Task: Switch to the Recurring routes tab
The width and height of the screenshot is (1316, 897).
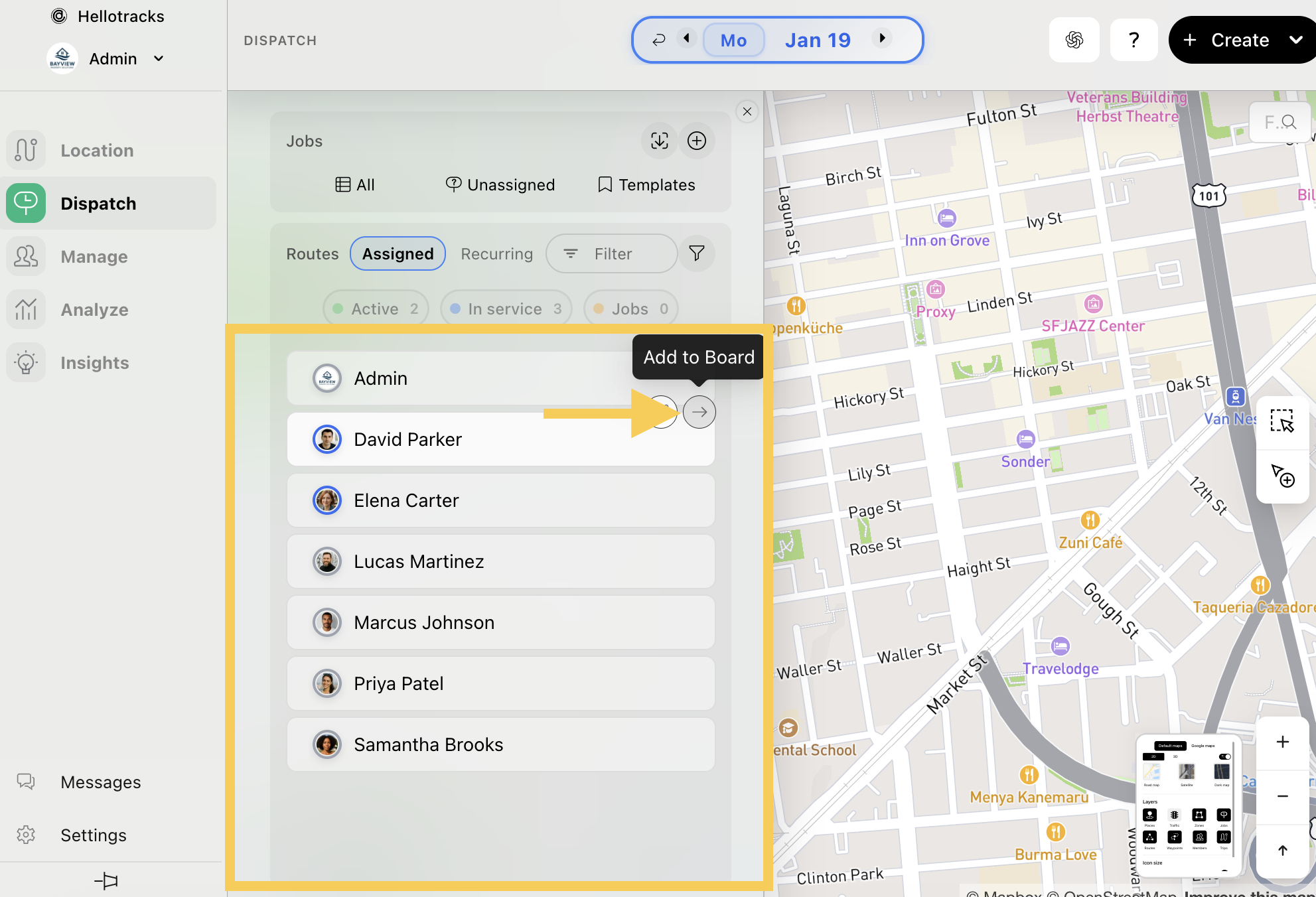Action: pyautogui.click(x=496, y=254)
